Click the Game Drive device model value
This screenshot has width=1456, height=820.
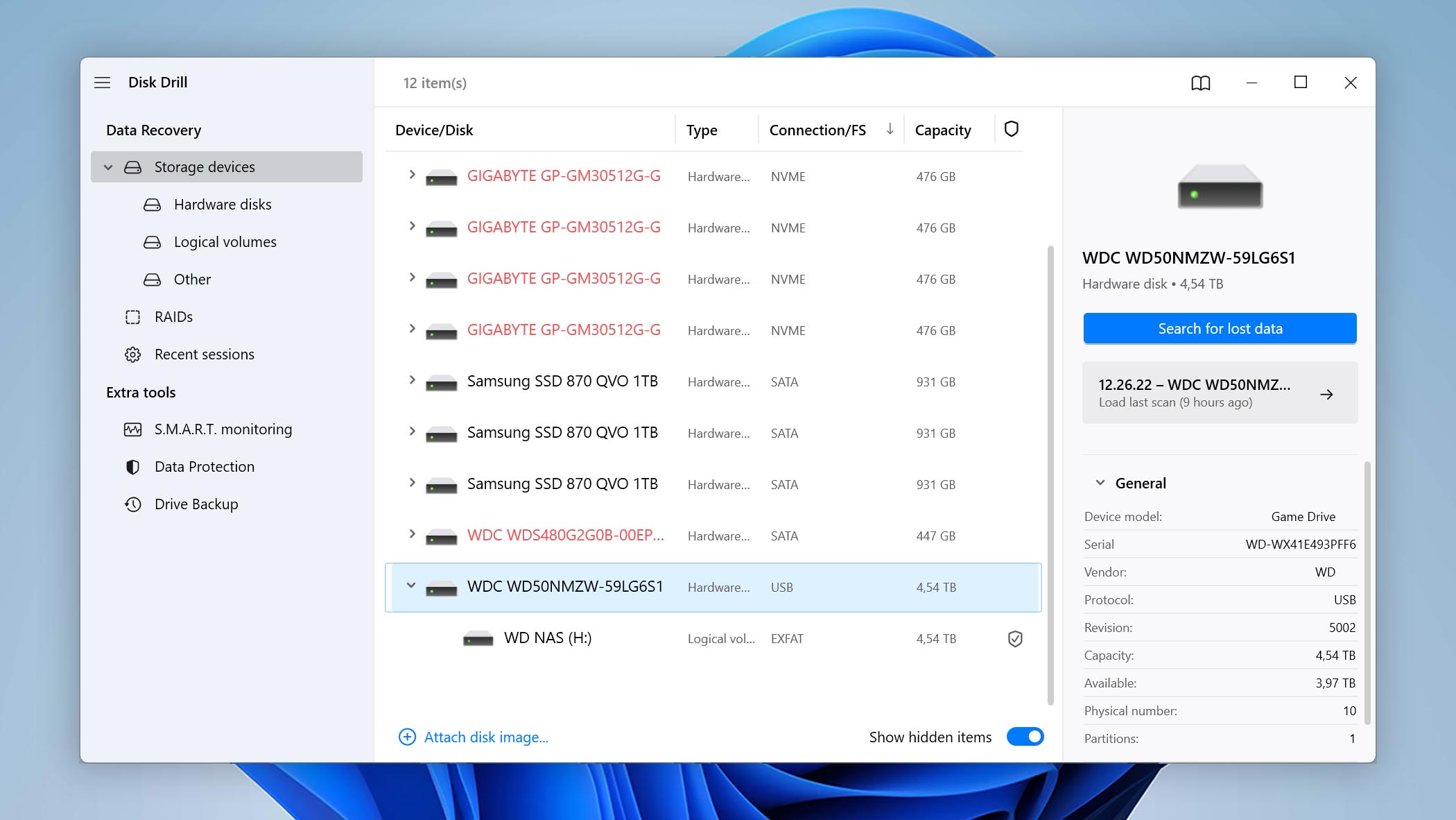(1303, 516)
